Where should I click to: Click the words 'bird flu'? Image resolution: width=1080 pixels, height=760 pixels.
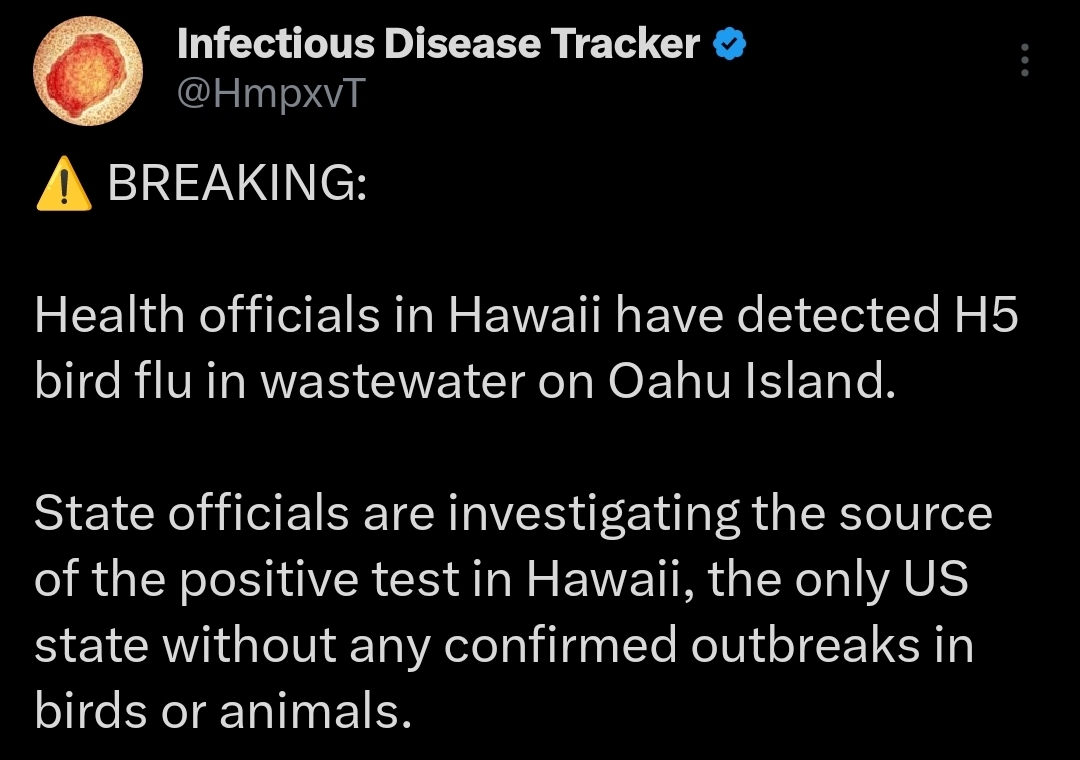pyautogui.click(x=113, y=381)
